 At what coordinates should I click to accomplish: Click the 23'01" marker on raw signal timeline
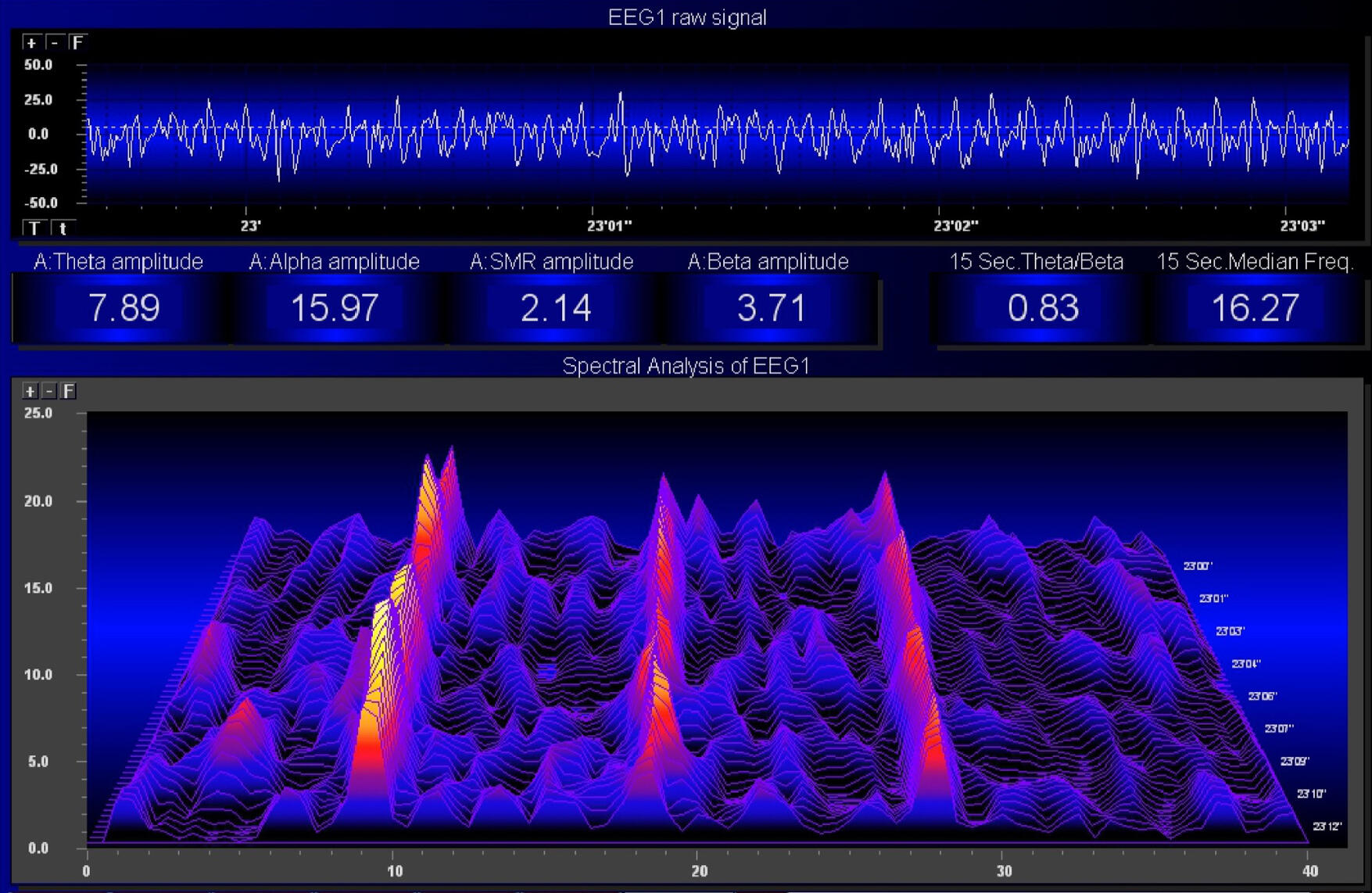[x=609, y=226]
